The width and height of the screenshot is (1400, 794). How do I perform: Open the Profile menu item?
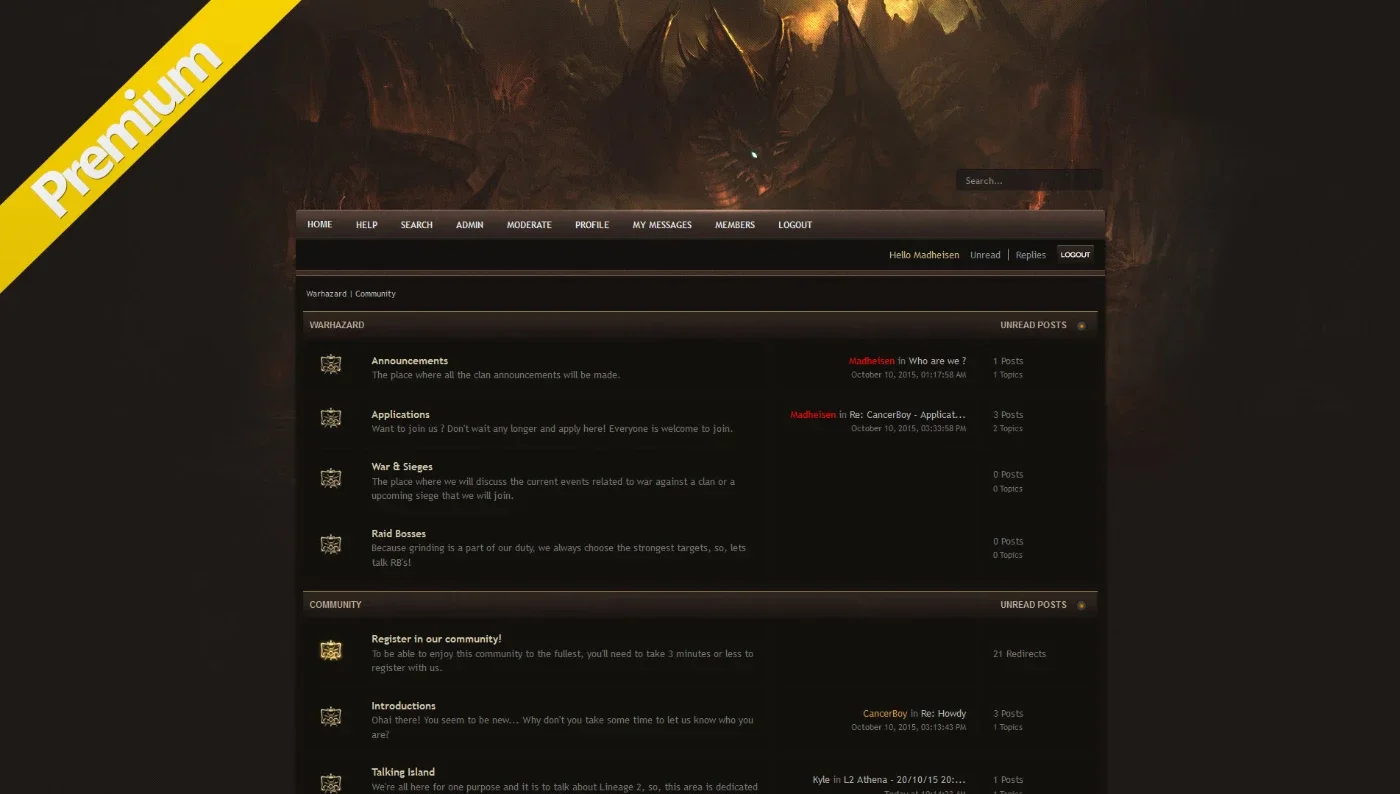coord(592,225)
